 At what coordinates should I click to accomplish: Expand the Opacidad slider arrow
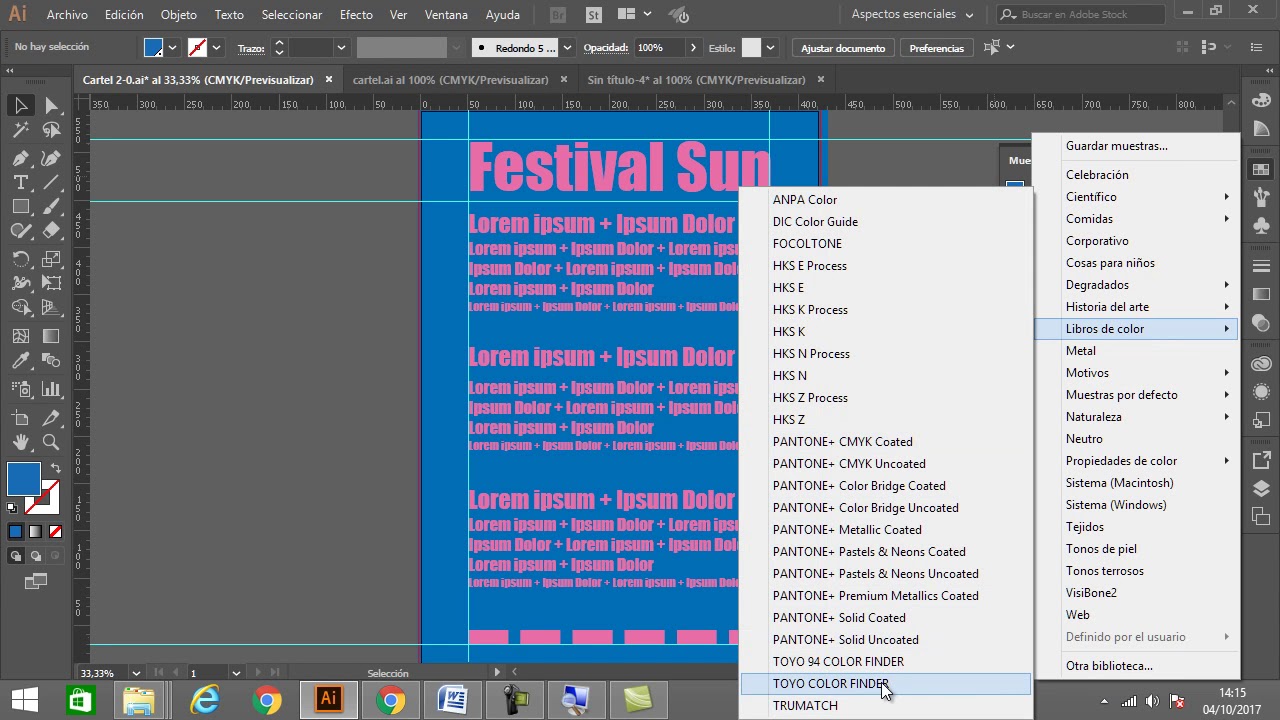(692, 48)
